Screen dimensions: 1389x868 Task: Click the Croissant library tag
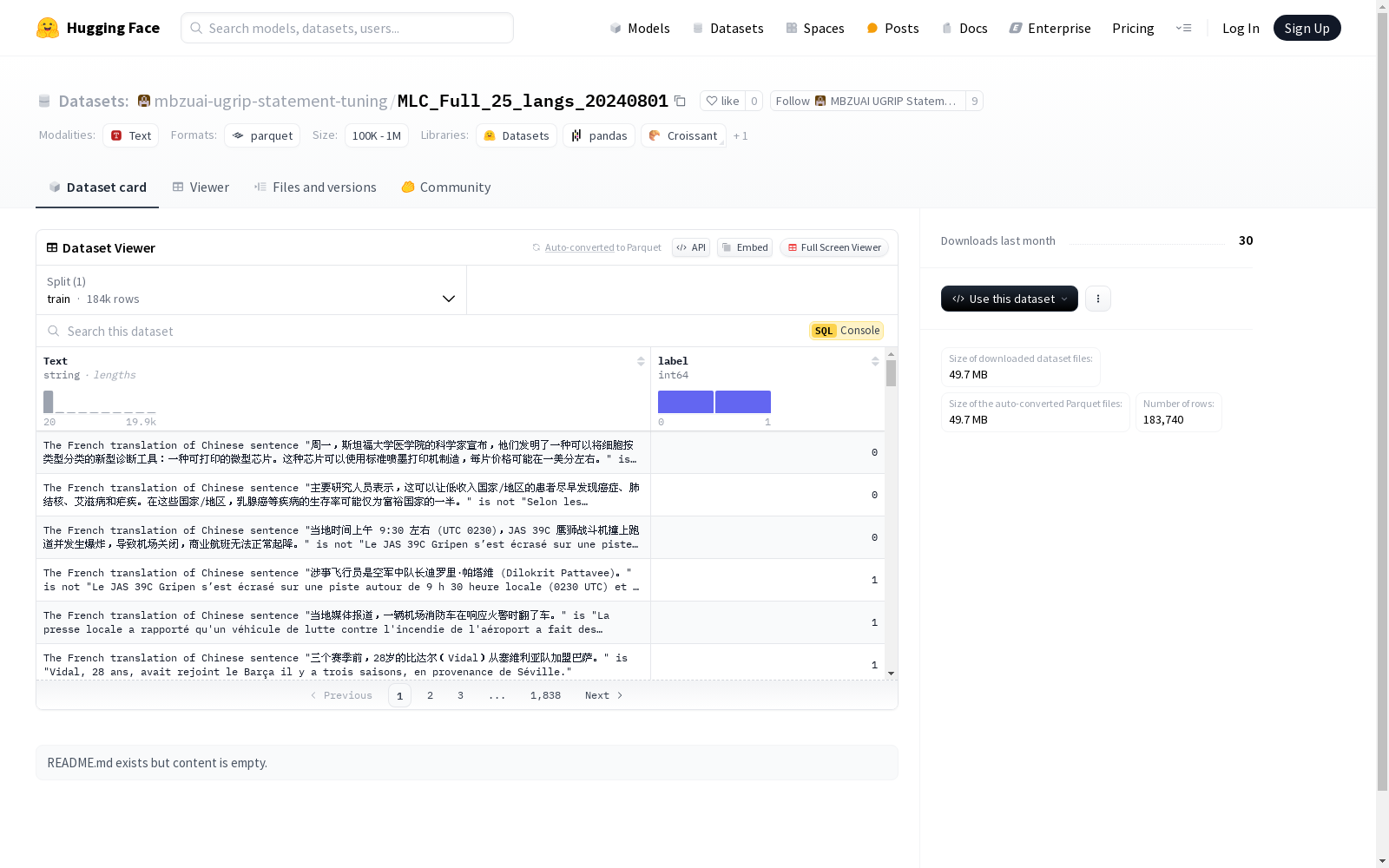click(683, 135)
